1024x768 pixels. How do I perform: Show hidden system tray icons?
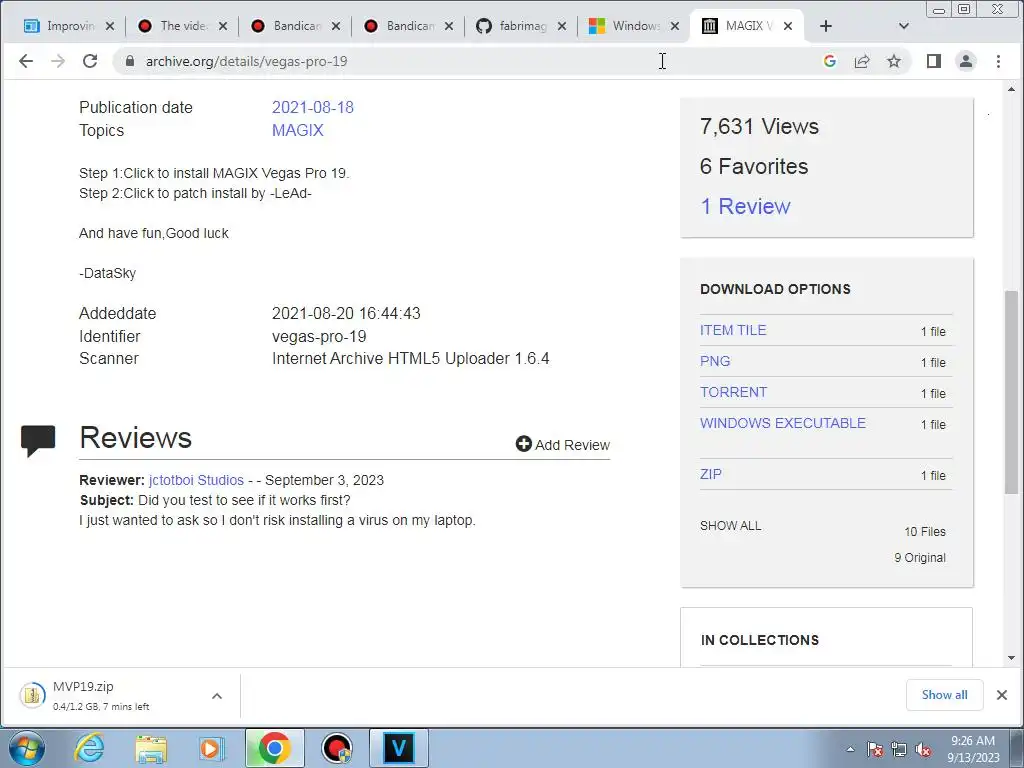pyautogui.click(x=850, y=749)
